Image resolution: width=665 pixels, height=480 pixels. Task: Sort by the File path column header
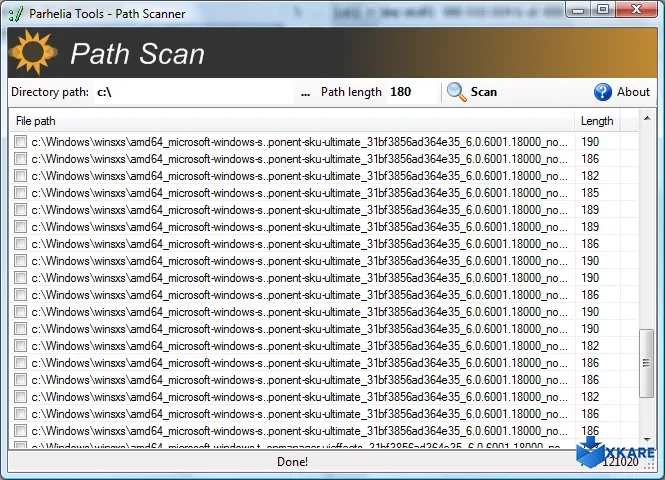[293, 121]
